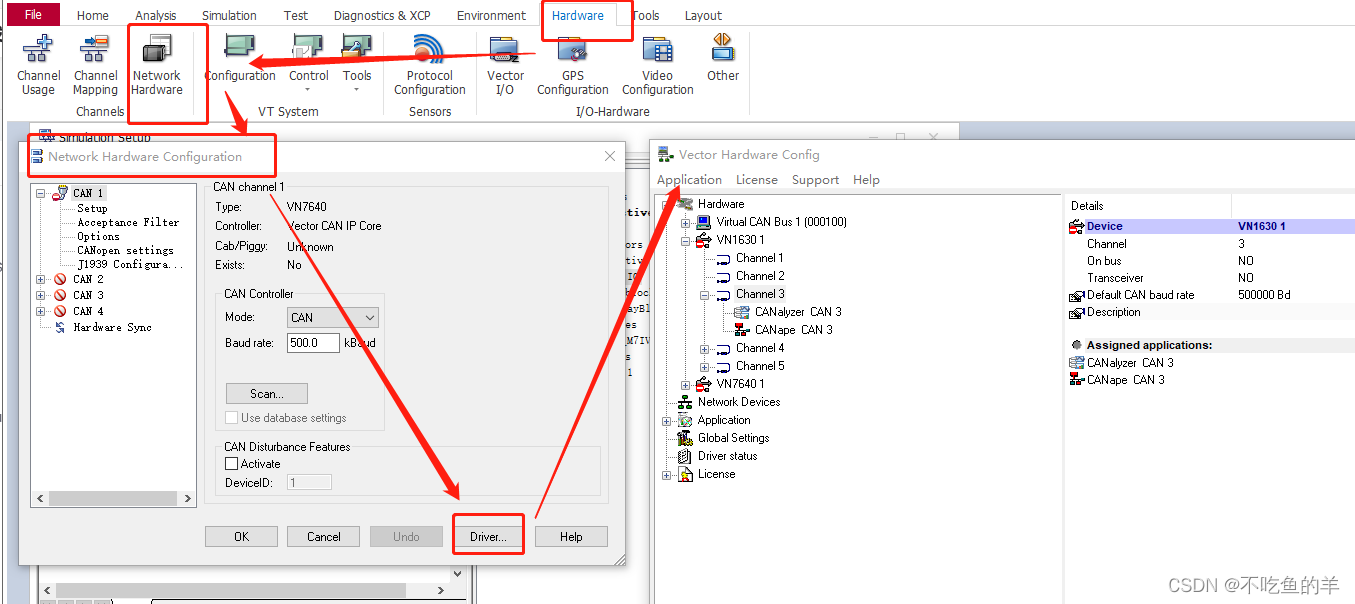1355x604 pixels.
Task: Click the Cancel button
Action: point(324,537)
